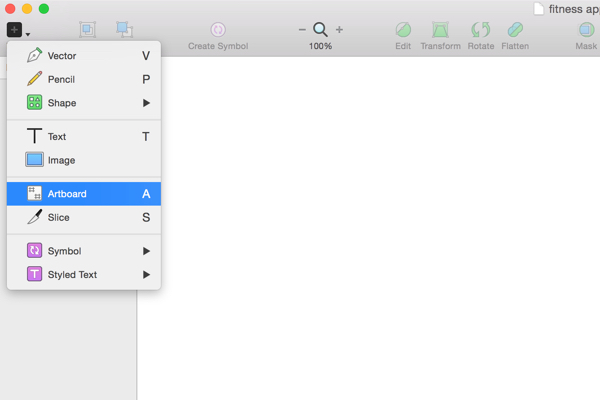Select the highlighted Artboard menu item
This screenshot has height=400, width=600.
coord(84,194)
